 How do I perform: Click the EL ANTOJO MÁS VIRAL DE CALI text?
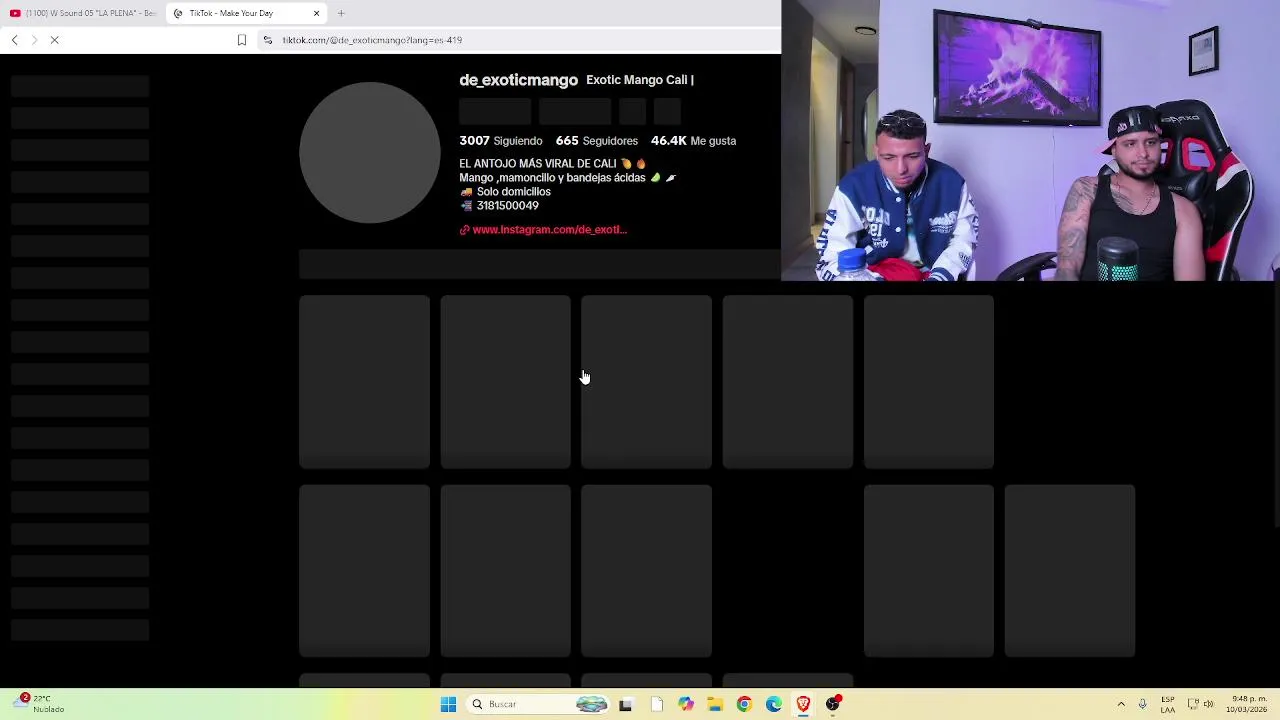538,164
